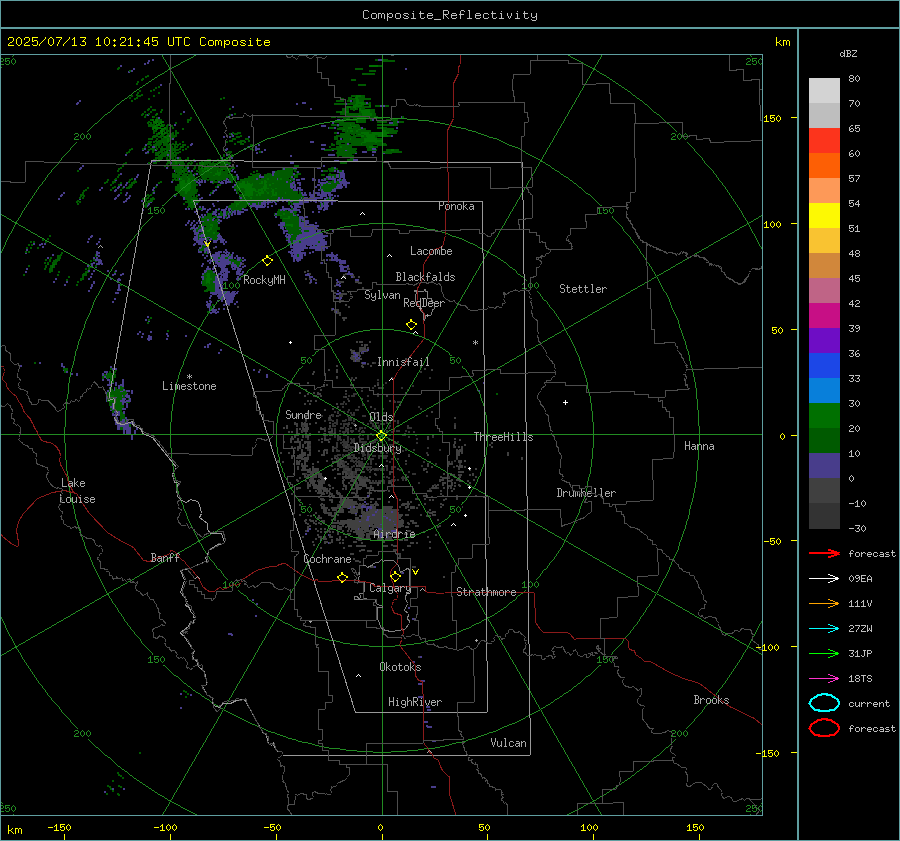This screenshot has height=841, width=900.
Task: Select the 80 dBZ color swatch
Action: (824, 90)
